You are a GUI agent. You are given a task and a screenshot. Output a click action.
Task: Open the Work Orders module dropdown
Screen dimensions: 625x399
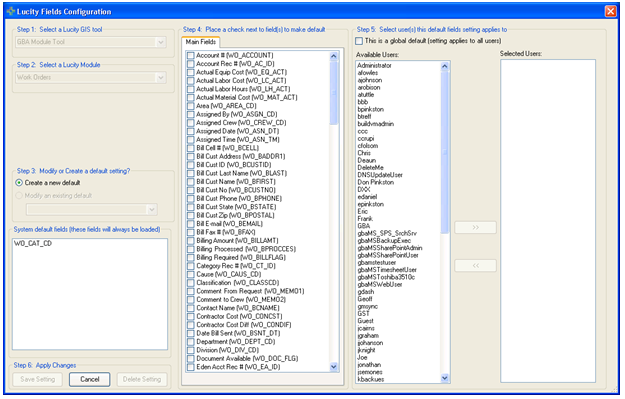pos(161,77)
